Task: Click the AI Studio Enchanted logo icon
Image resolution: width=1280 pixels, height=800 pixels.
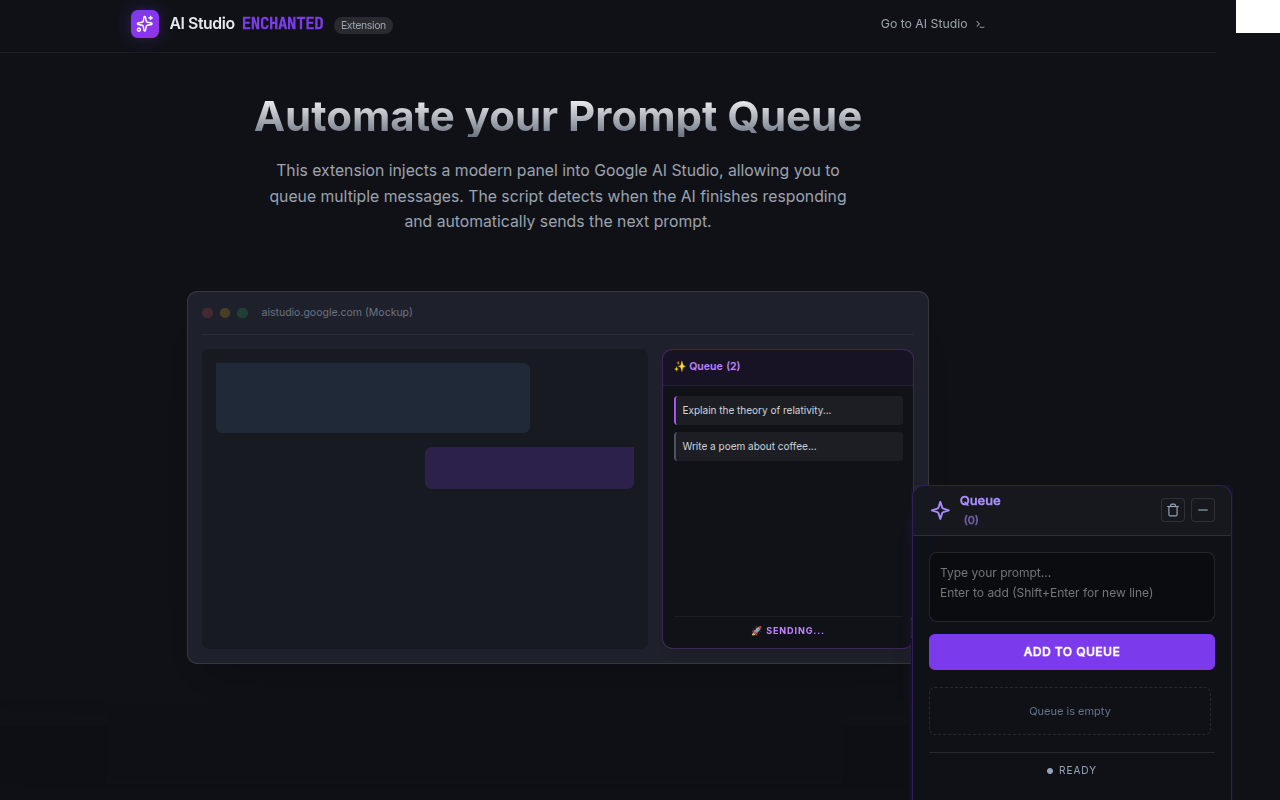Action: 145,24
